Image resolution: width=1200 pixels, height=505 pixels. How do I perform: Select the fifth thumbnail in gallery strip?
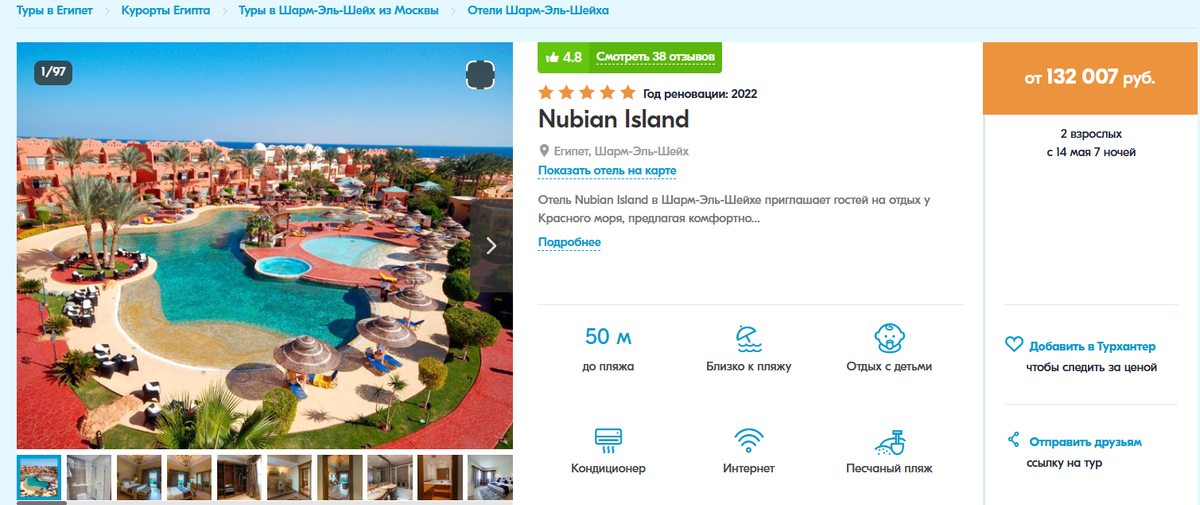pos(239,478)
